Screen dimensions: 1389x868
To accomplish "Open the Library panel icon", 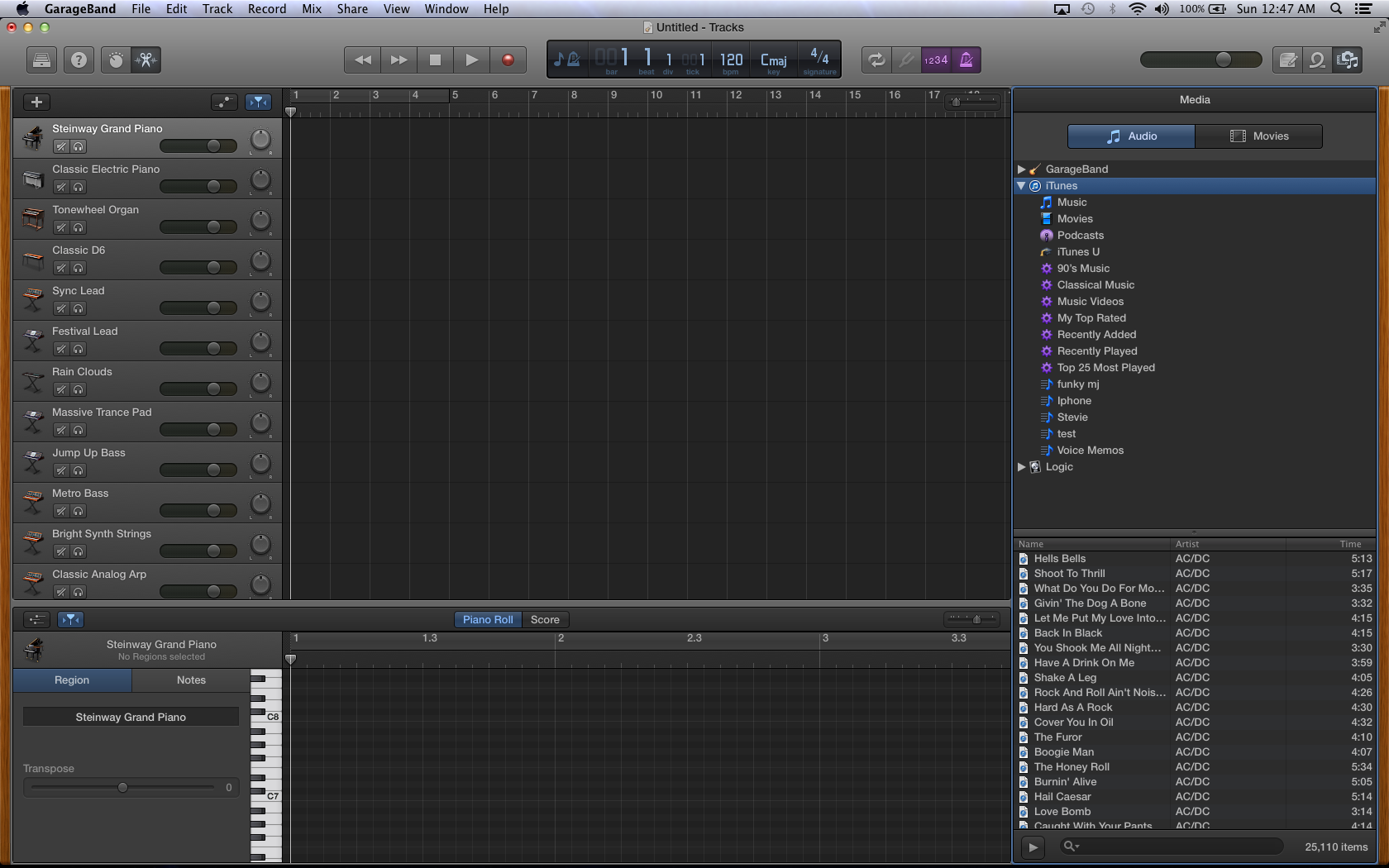I will (x=41, y=60).
